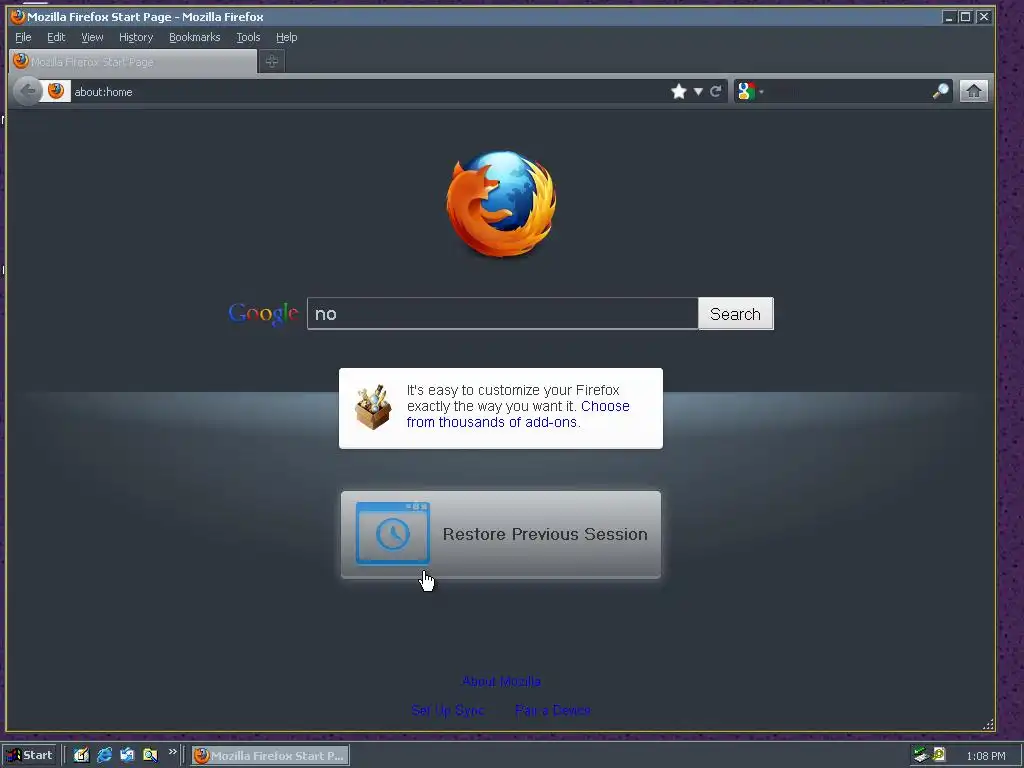Viewport: 1024px width, 768px height.
Task: Bookmark this page with the star icon
Action: (x=679, y=91)
